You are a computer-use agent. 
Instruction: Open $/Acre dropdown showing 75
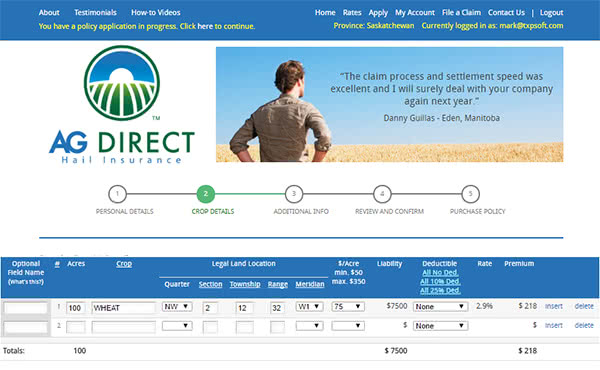tap(348, 306)
